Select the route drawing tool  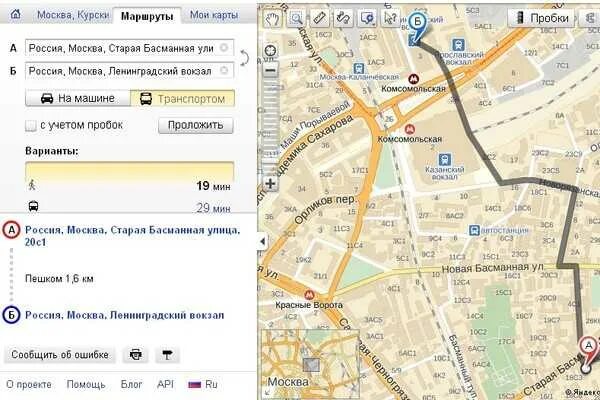(343, 18)
